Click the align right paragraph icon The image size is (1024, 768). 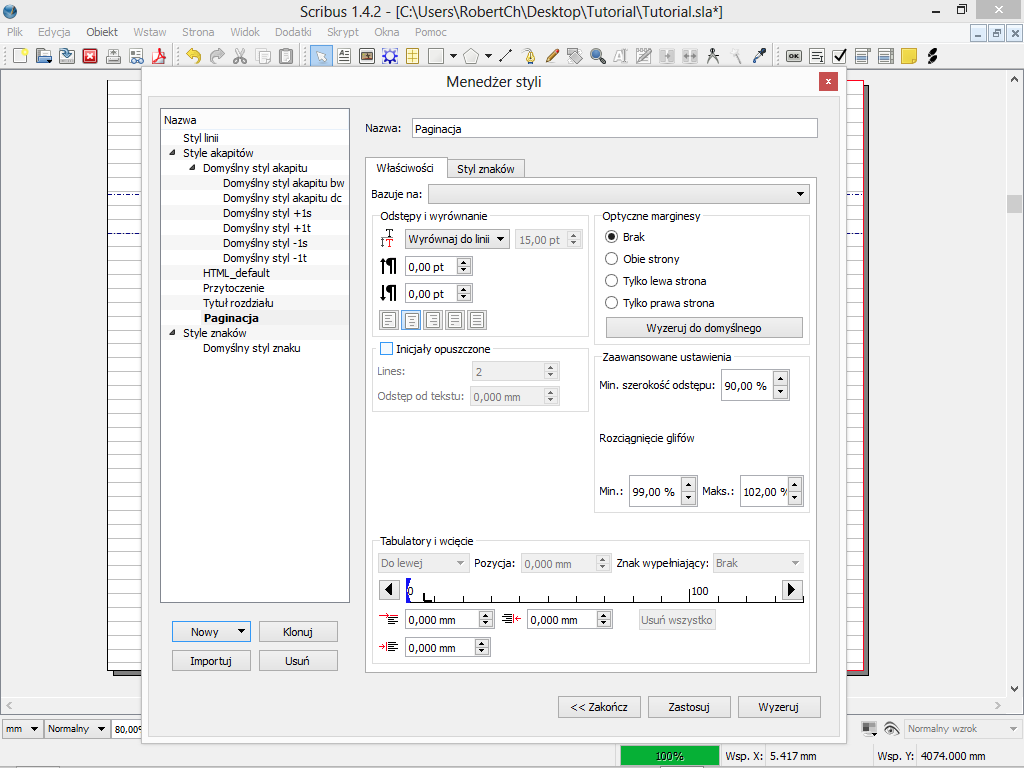coord(433,320)
